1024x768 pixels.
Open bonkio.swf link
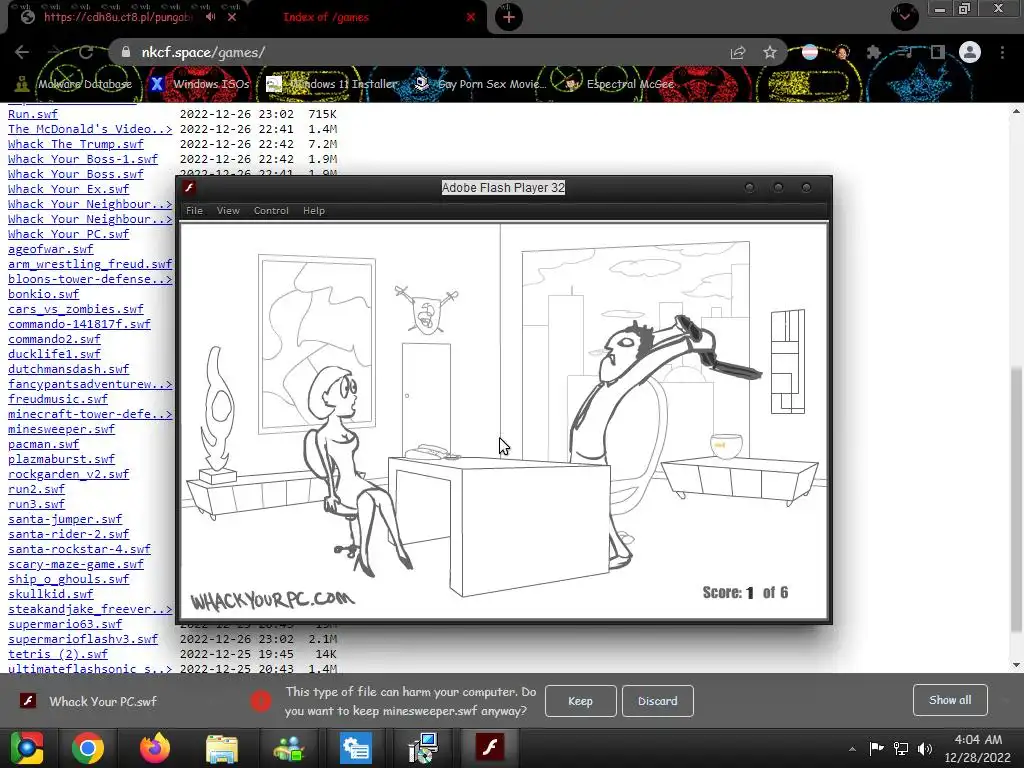(44, 294)
